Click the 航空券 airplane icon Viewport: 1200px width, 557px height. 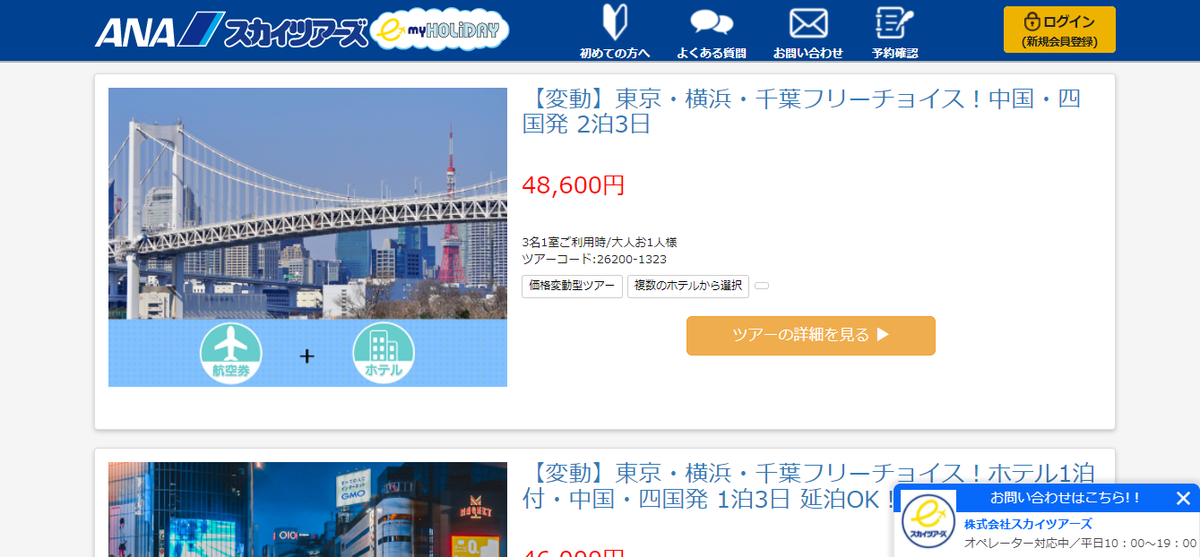pyautogui.click(x=230, y=353)
